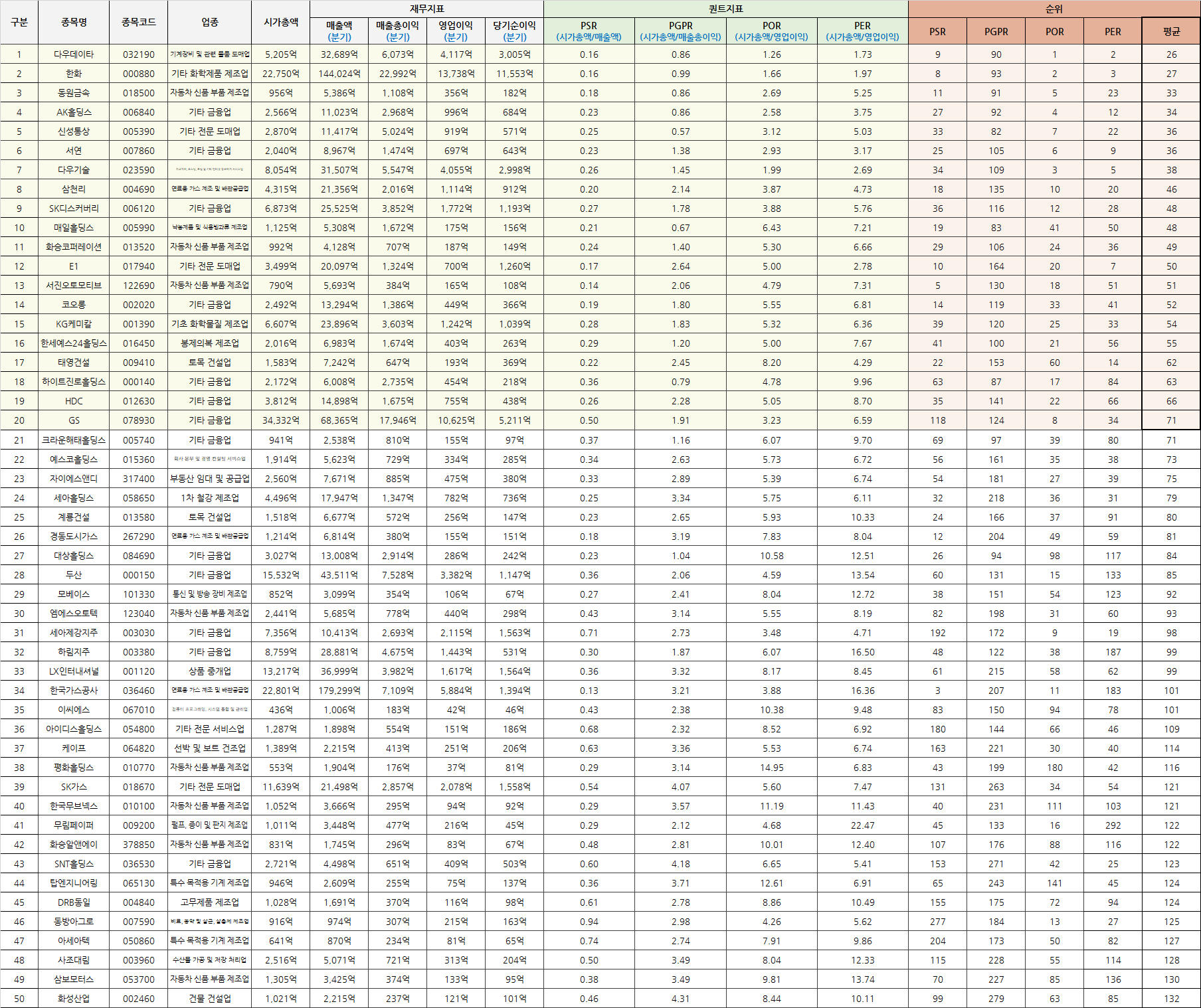Select the stock name DRB동일
1201x1008 pixels.
click(74, 902)
